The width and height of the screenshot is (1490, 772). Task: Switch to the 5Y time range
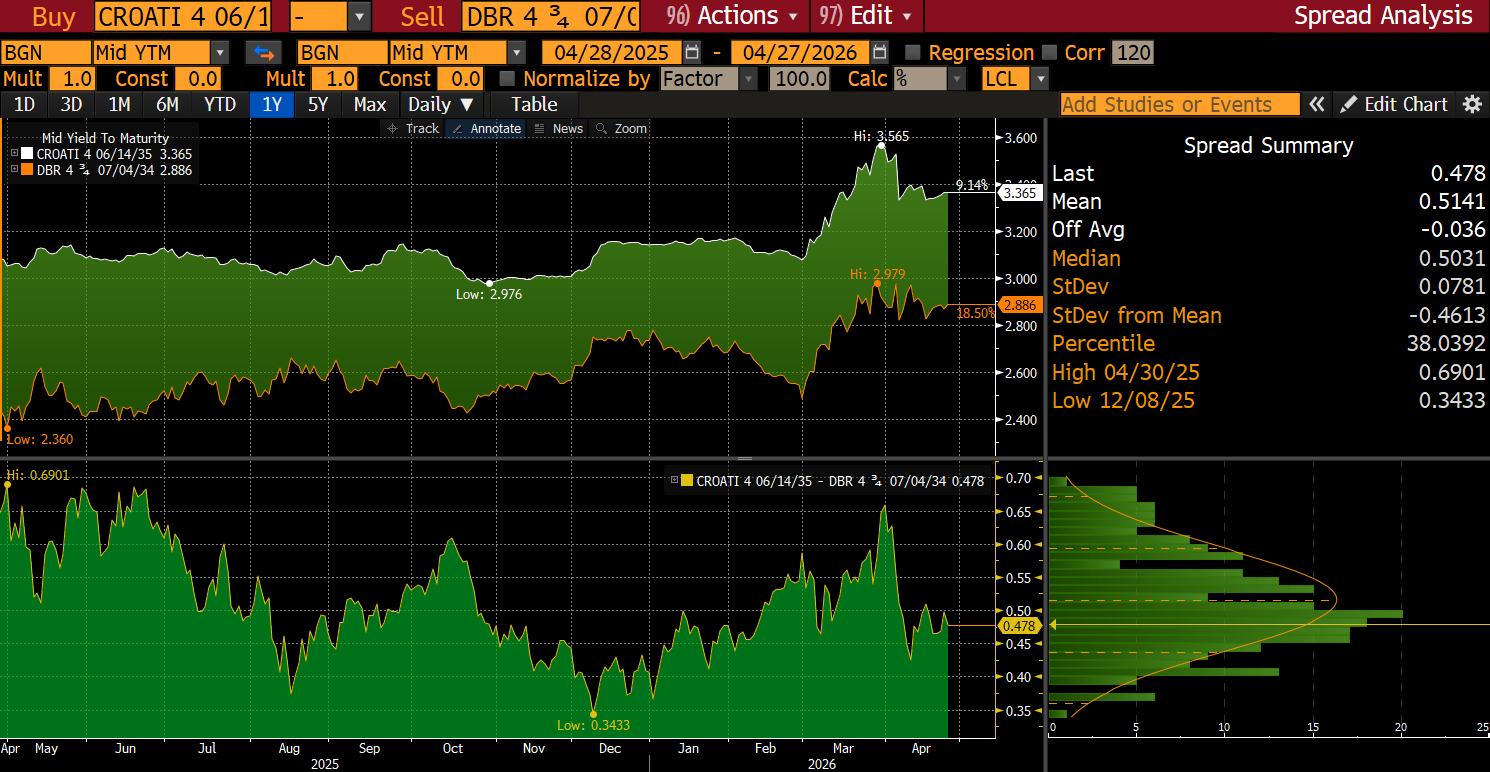coord(317,104)
